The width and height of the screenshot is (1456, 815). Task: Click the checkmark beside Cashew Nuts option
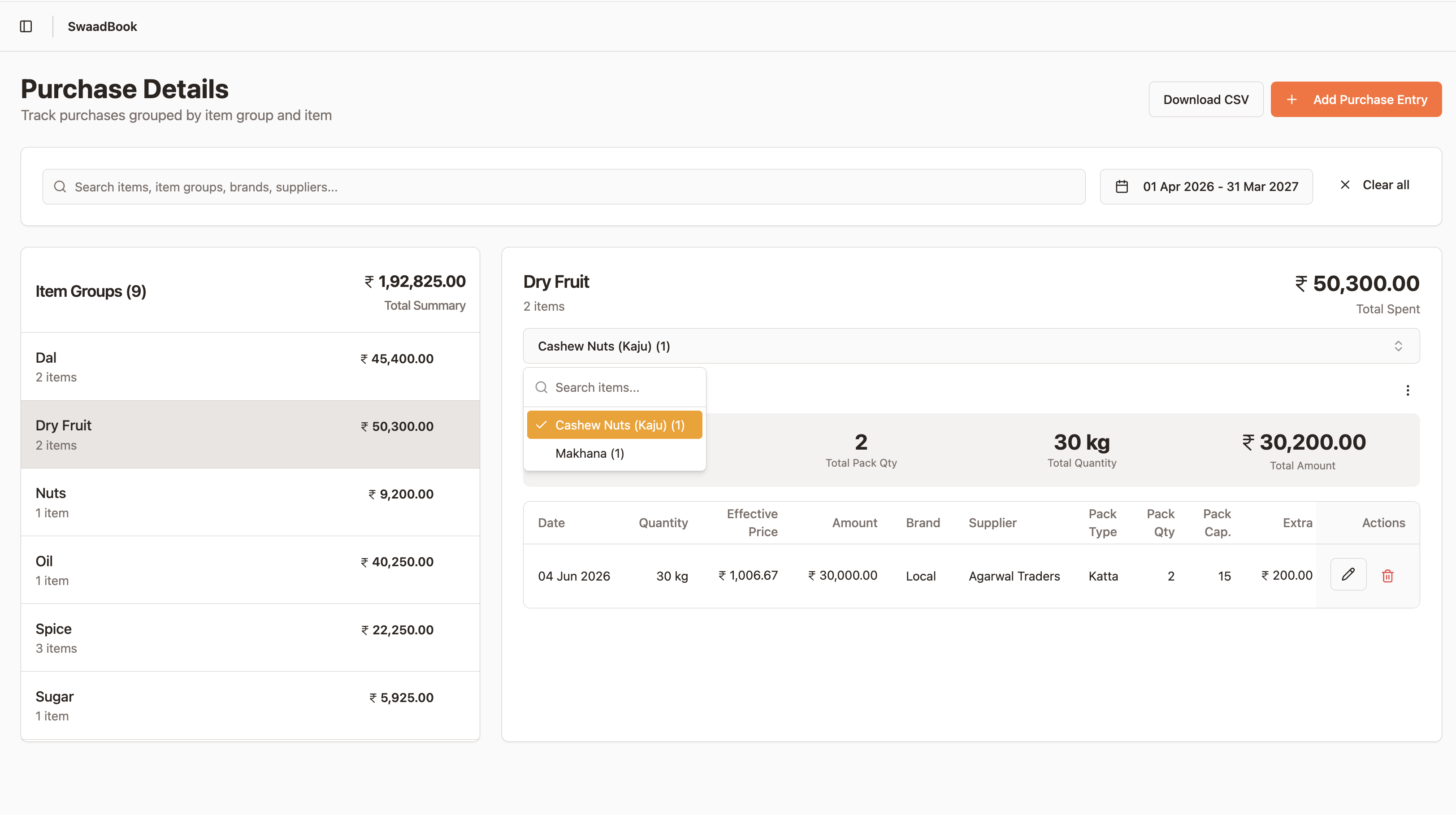541,425
